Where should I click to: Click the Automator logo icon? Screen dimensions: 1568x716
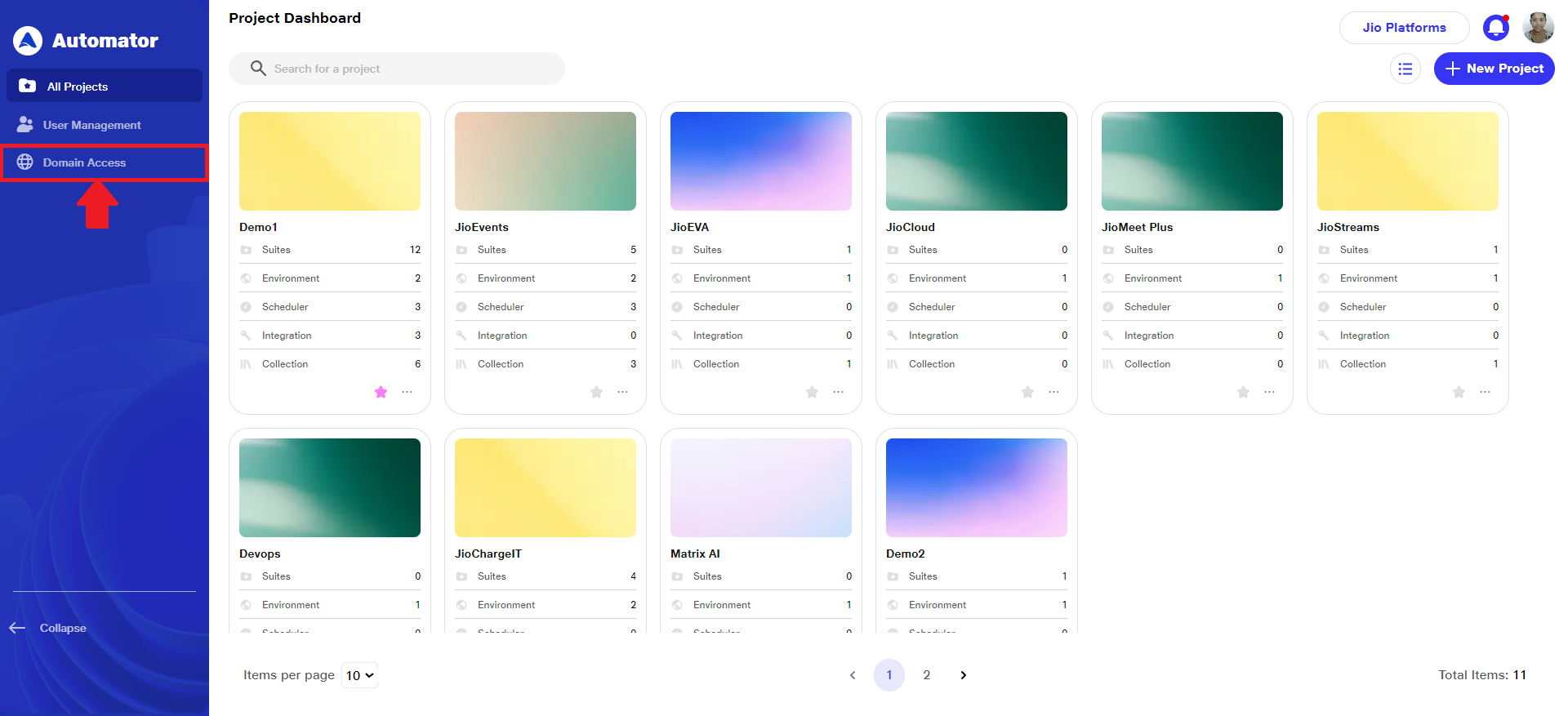(x=28, y=41)
